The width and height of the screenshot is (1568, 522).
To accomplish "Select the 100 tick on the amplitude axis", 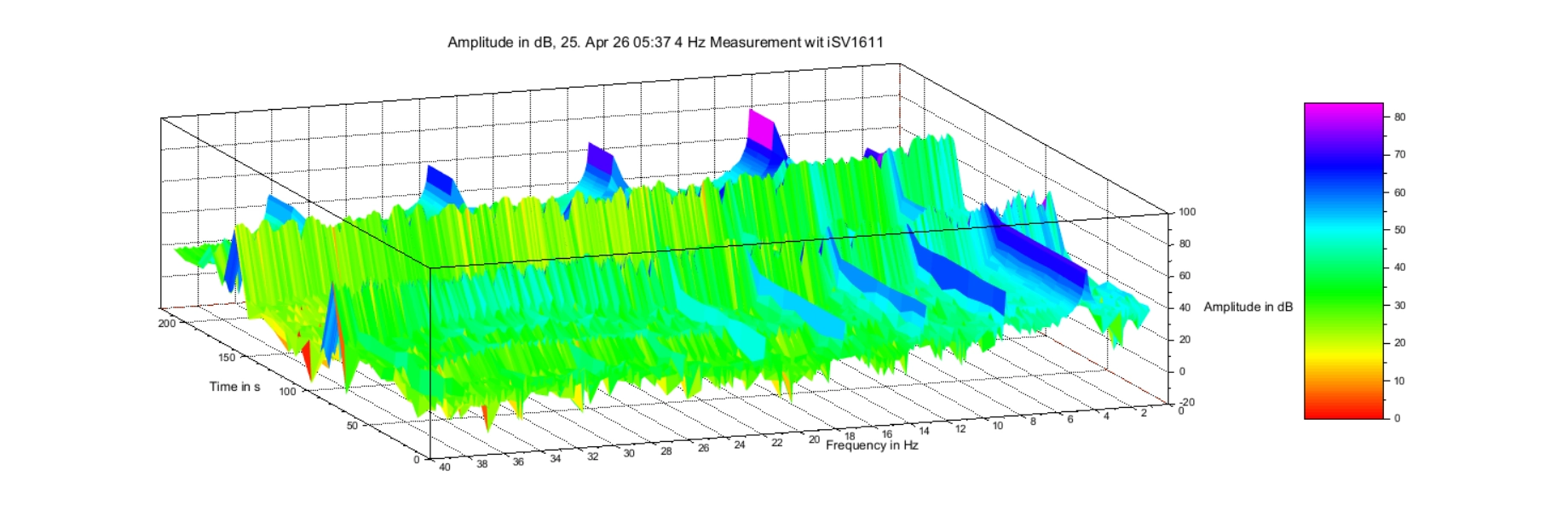I will click(x=1187, y=212).
